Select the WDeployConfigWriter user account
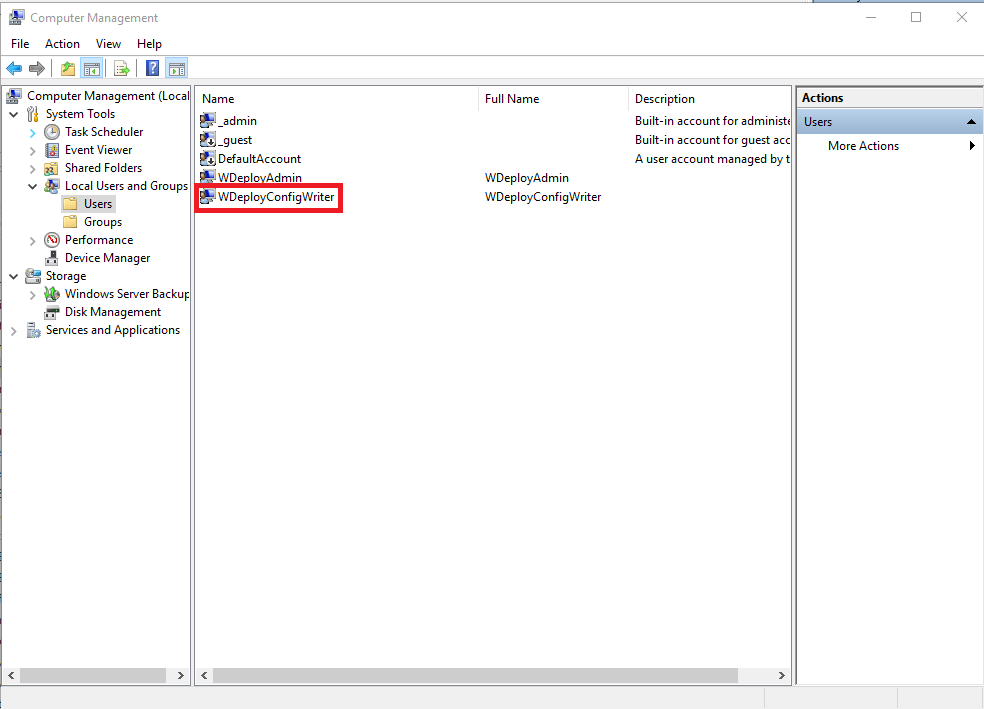This screenshot has height=709, width=984. click(275, 197)
